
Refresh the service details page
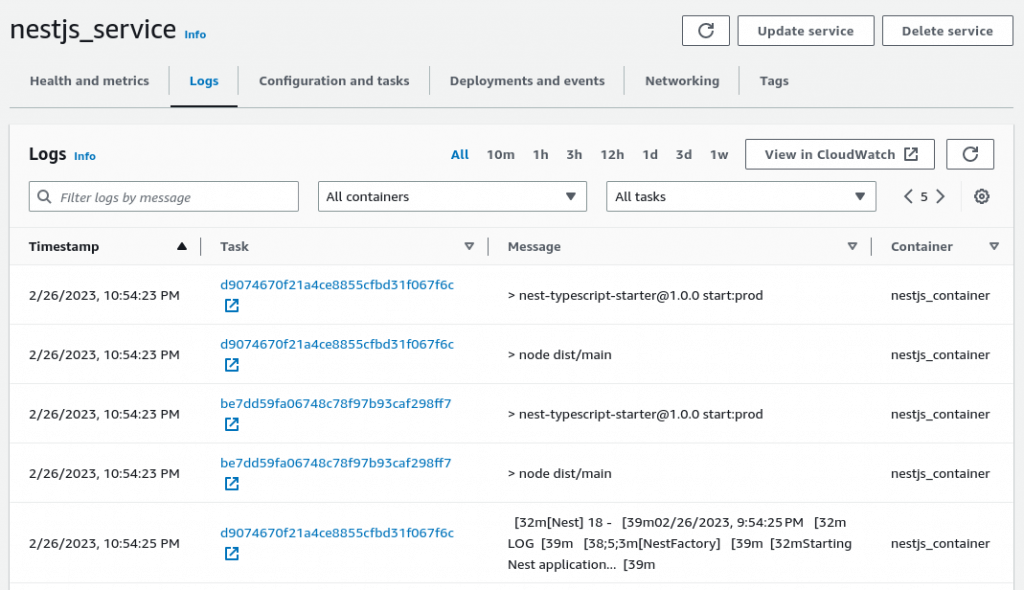pyautogui.click(x=706, y=30)
